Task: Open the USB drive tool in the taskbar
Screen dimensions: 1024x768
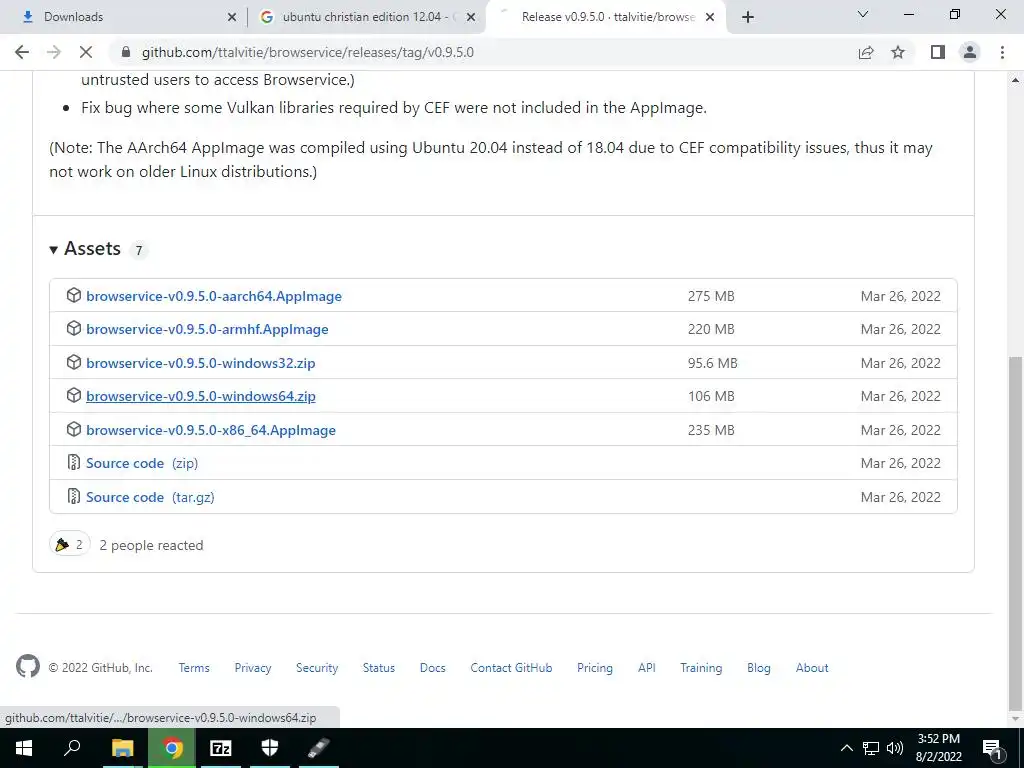Action: [319, 748]
